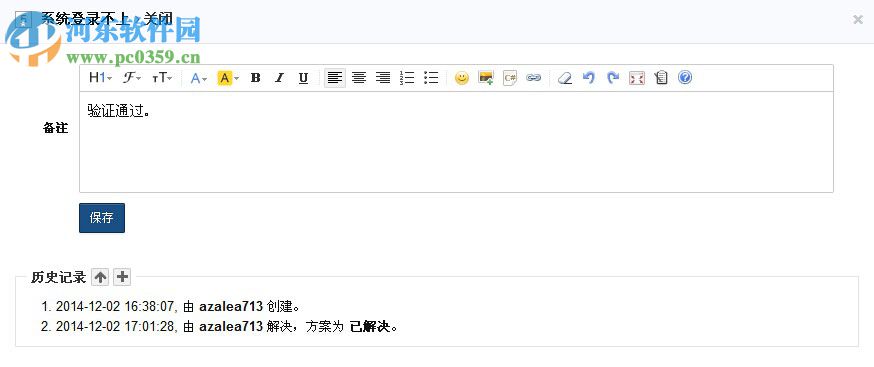Screen dimensions: 874x367
Task: Align text right
Action: coord(383,78)
